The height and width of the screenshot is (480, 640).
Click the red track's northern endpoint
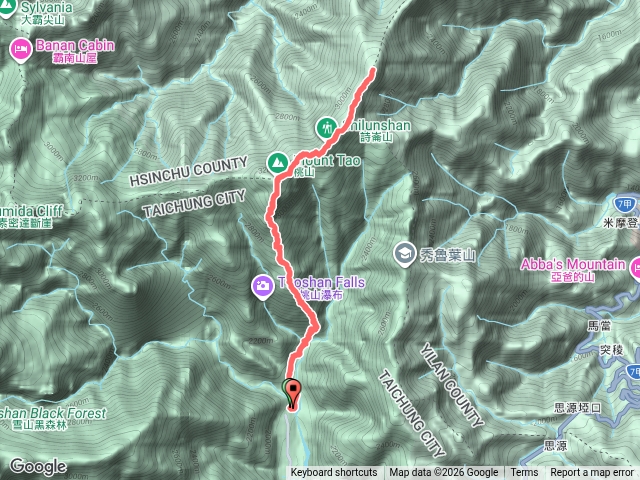click(372, 71)
